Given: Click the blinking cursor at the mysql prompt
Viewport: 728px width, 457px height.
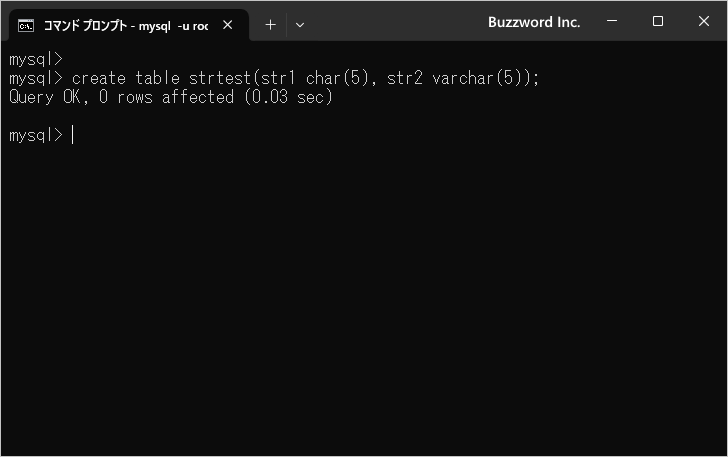Looking at the screenshot, I should point(73,135).
